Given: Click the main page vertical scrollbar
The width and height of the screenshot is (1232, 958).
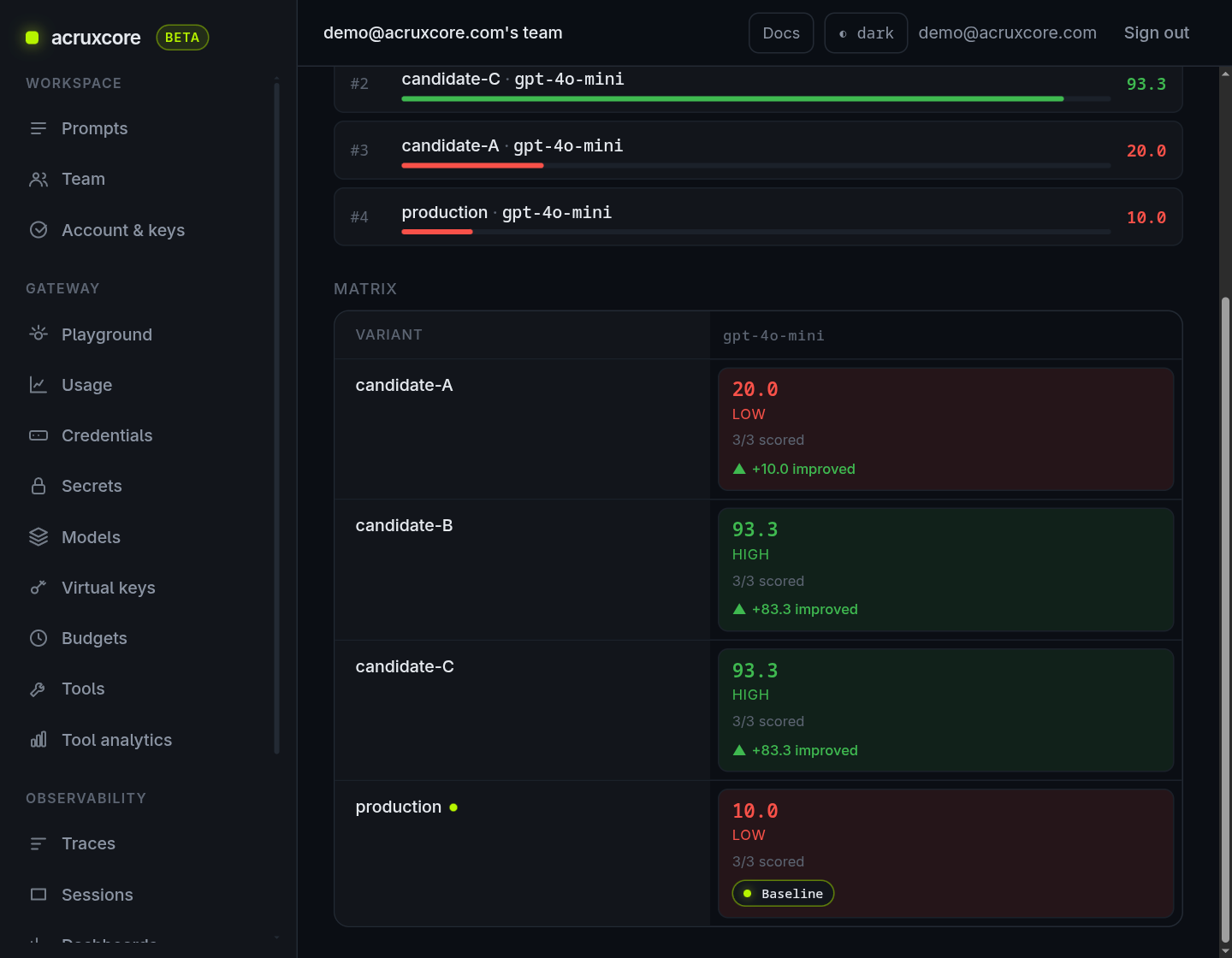Looking at the screenshot, I should click(x=1225, y=620).
